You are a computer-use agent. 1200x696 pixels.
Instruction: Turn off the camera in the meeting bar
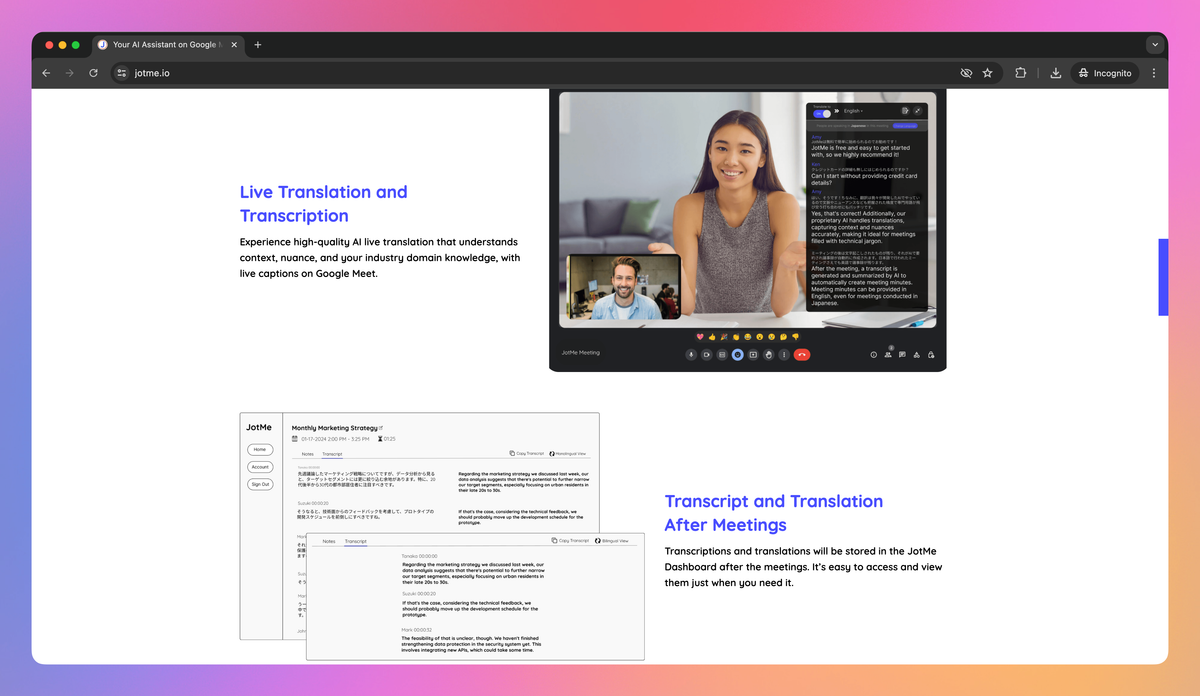tap(707, 354)
